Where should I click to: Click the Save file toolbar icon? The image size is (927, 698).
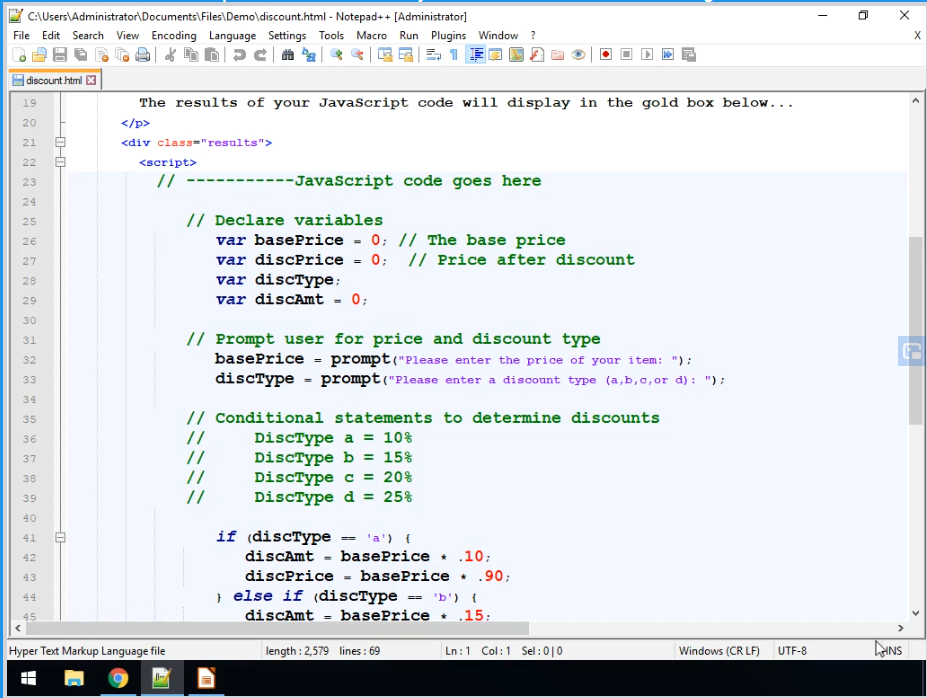(60, 55)
